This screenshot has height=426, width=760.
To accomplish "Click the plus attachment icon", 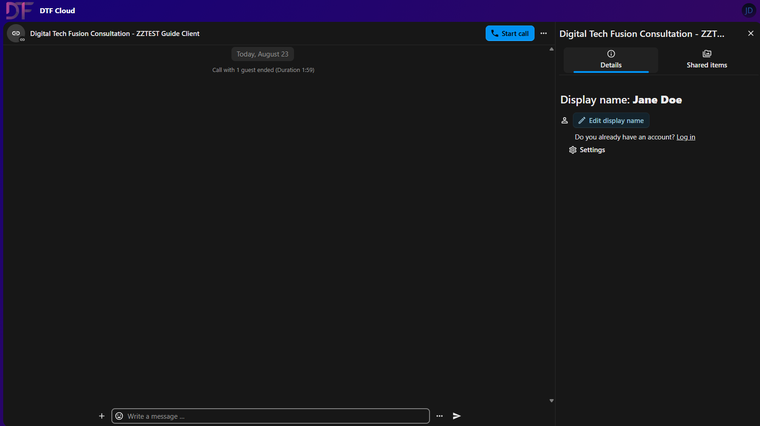I will click(101, 416).
